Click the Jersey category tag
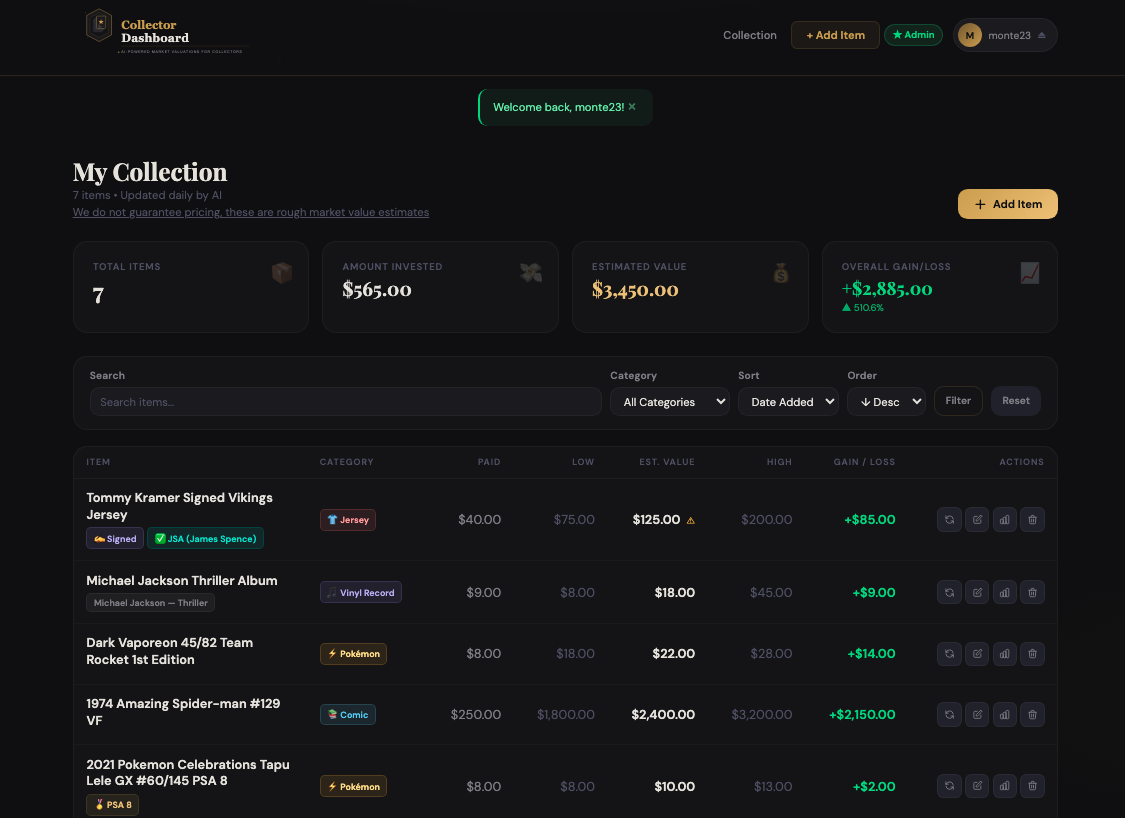 click(x=348, y=520)
